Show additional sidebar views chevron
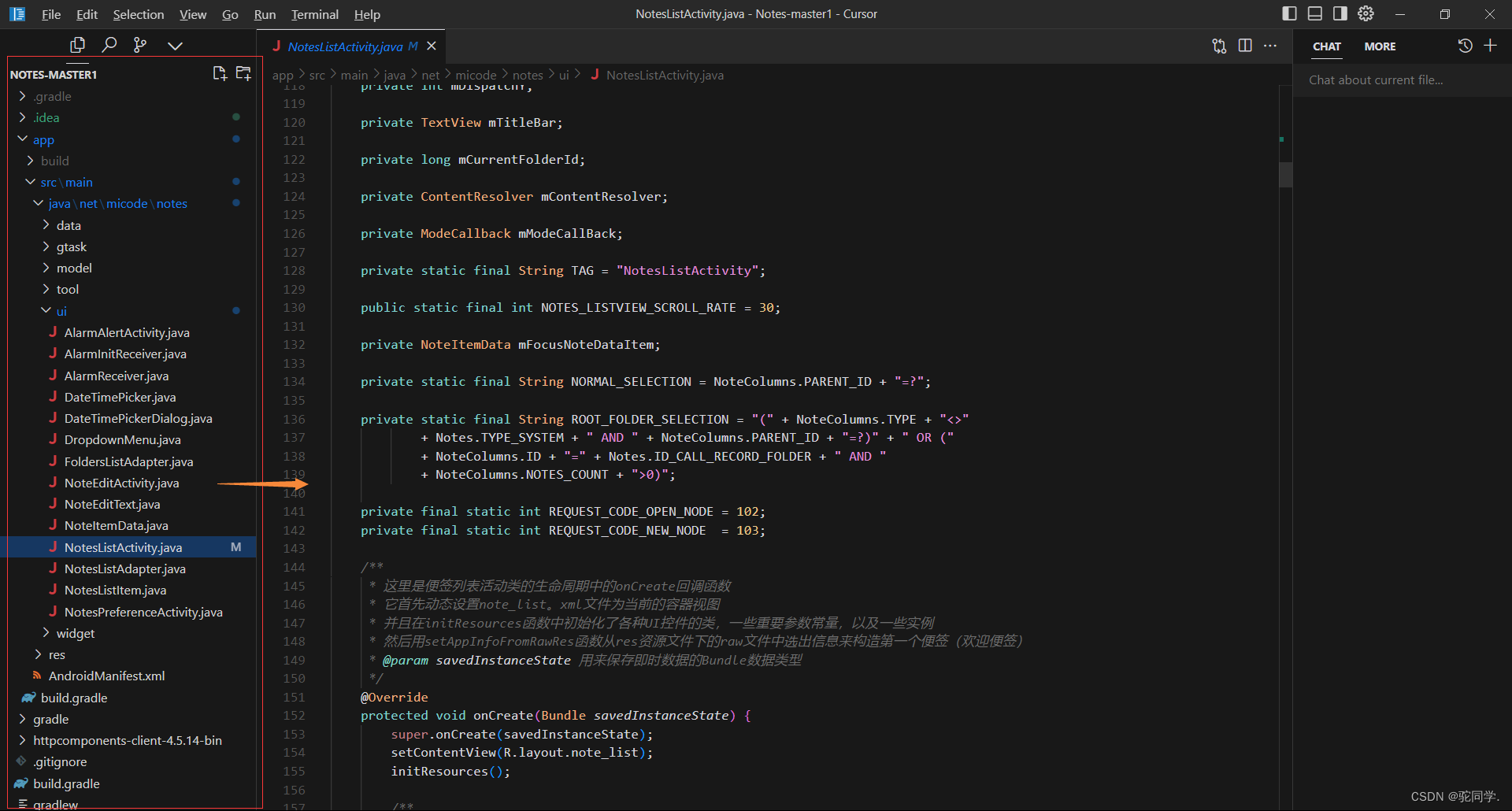 point(175,46)
